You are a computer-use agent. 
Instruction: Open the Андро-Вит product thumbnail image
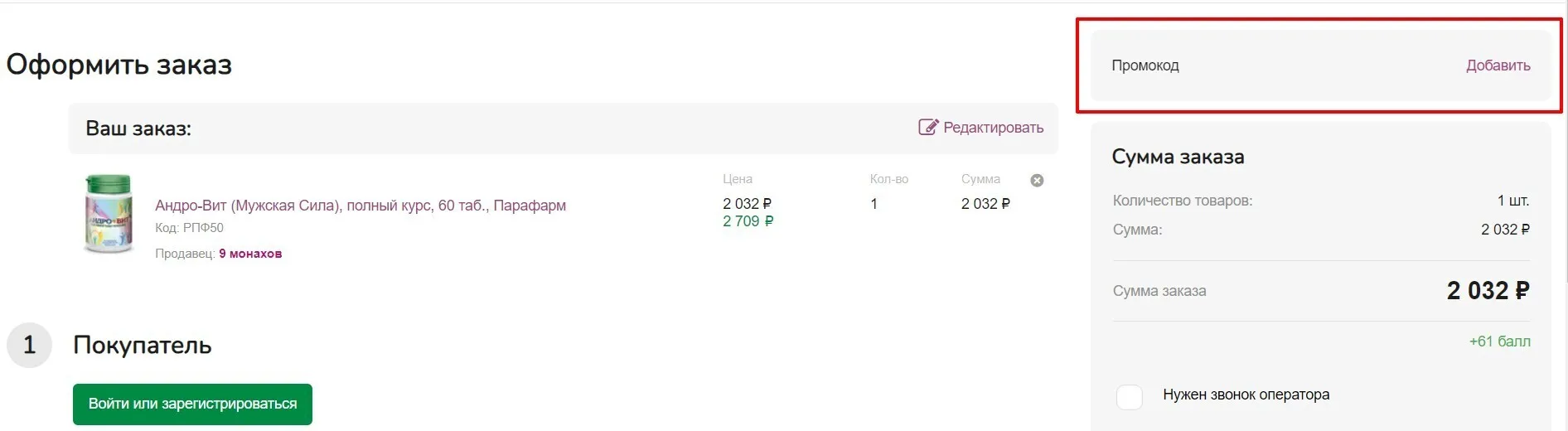point(109,214)
